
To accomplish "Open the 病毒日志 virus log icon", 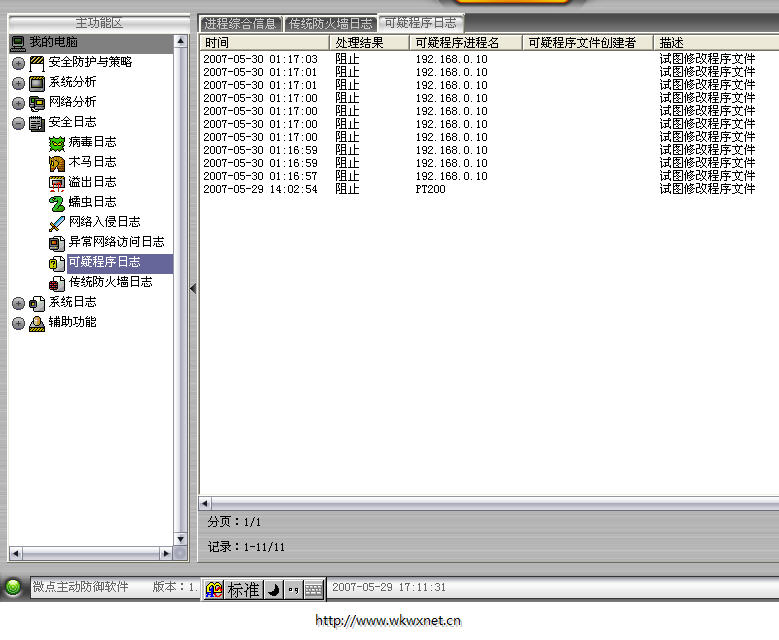I will 57,142.
